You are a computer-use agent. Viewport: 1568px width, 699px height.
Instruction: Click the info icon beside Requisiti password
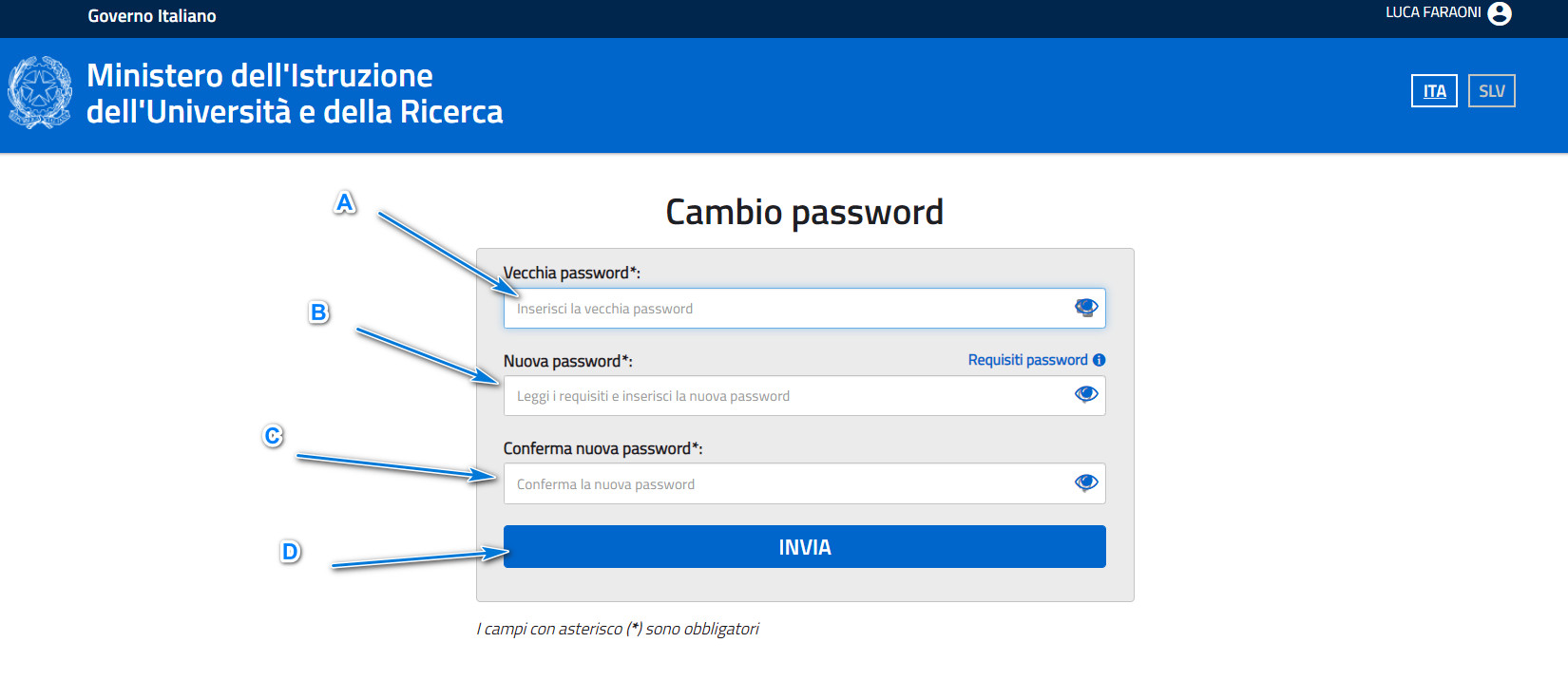tap(1099, 360)
